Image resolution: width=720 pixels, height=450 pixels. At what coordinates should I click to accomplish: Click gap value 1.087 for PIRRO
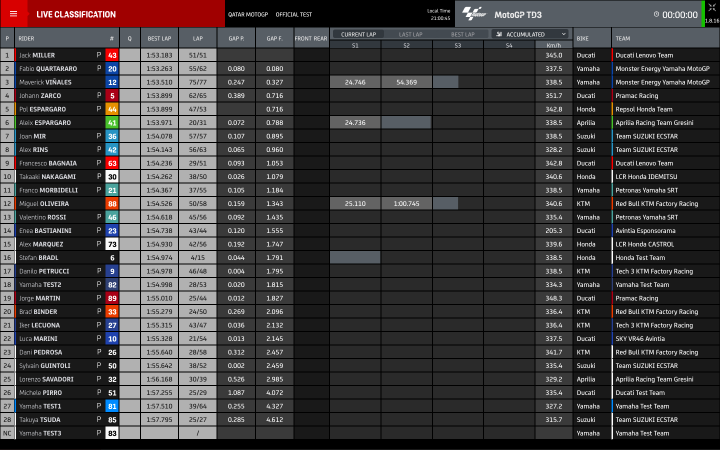[236, 393]
